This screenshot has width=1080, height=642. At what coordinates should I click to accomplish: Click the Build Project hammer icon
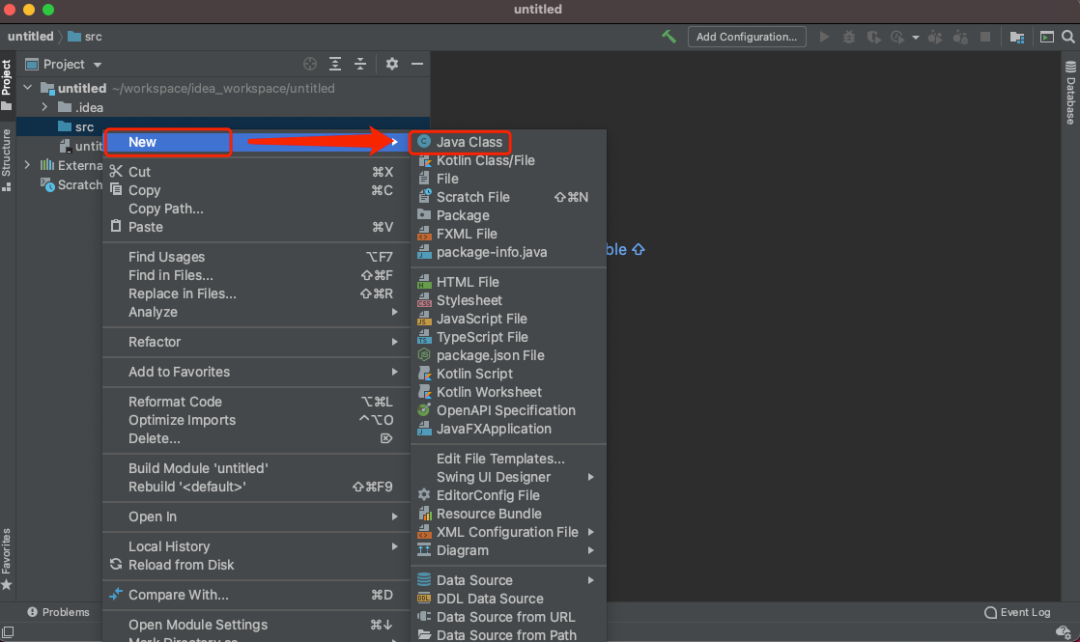tap(669, 37)
